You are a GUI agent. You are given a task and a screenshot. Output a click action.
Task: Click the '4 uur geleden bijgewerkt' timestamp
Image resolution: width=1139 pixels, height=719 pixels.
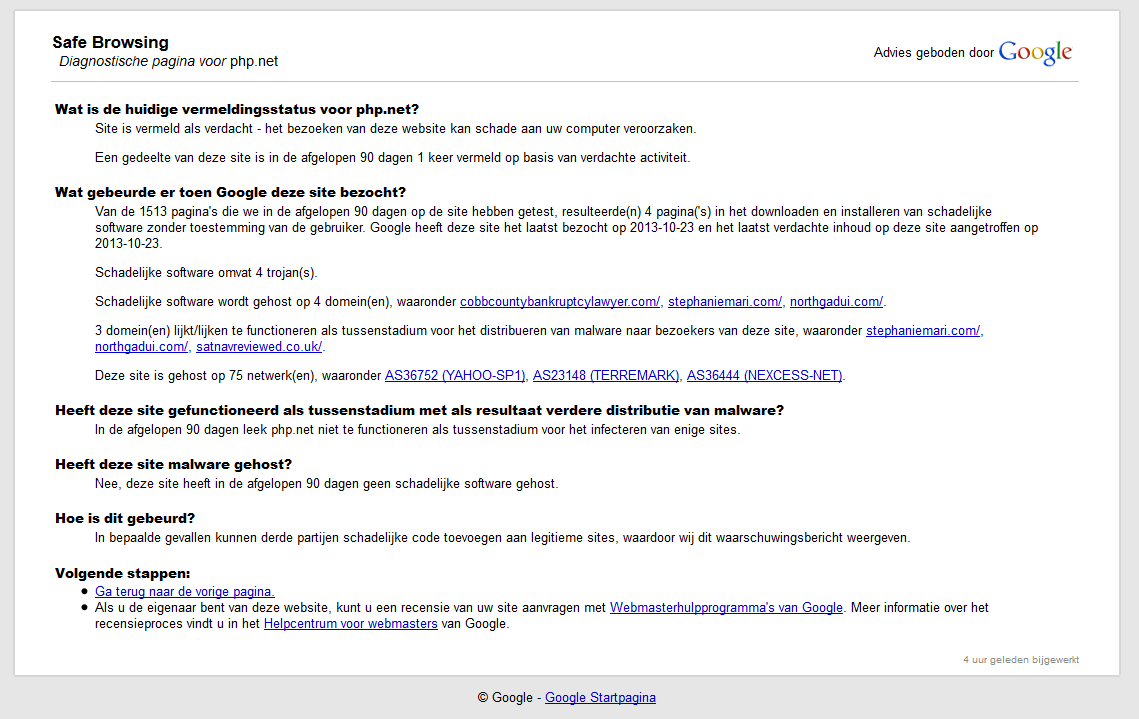(x=1020, y=660)
